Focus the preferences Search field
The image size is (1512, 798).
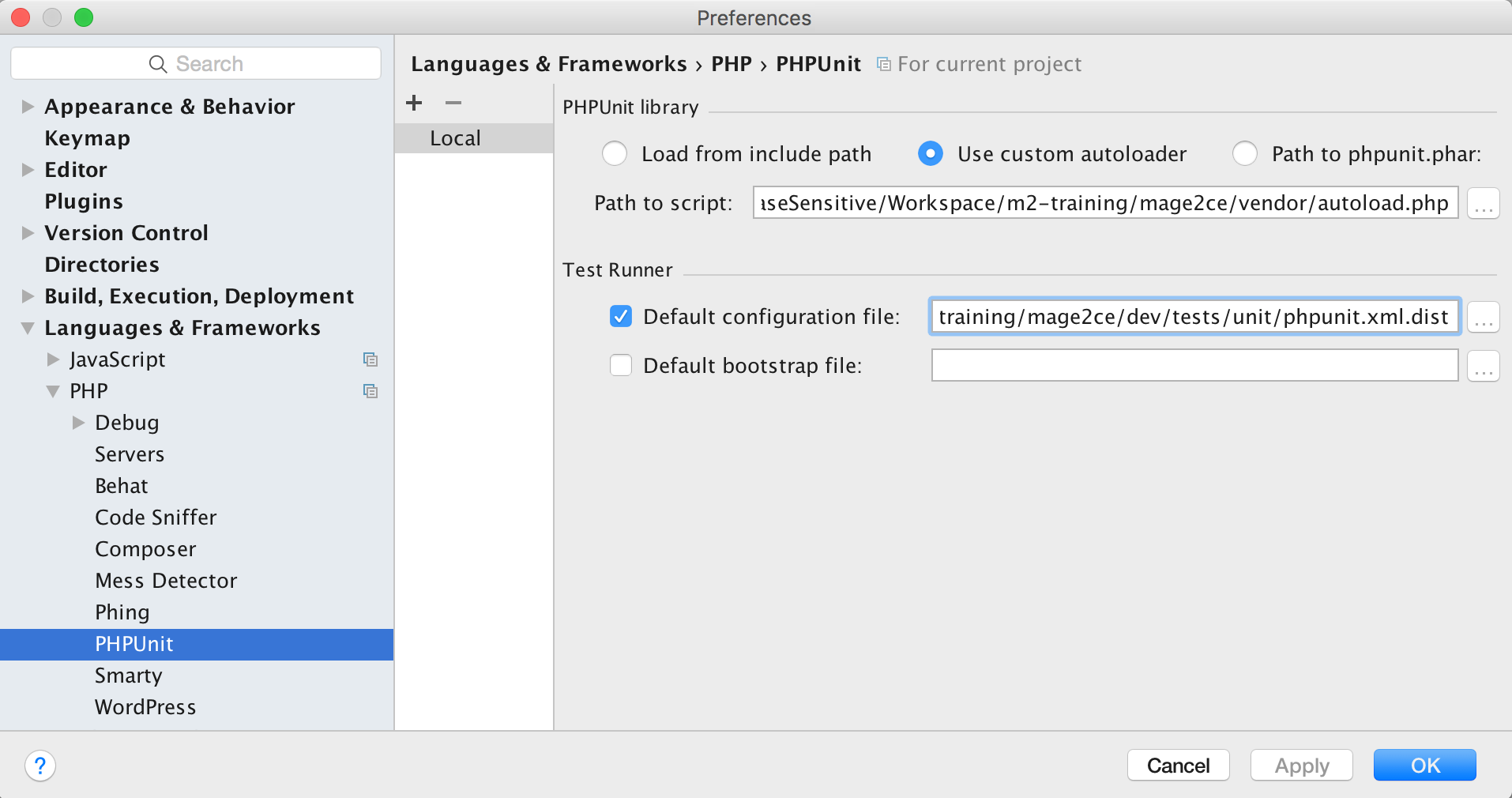[x=196, y=63]
